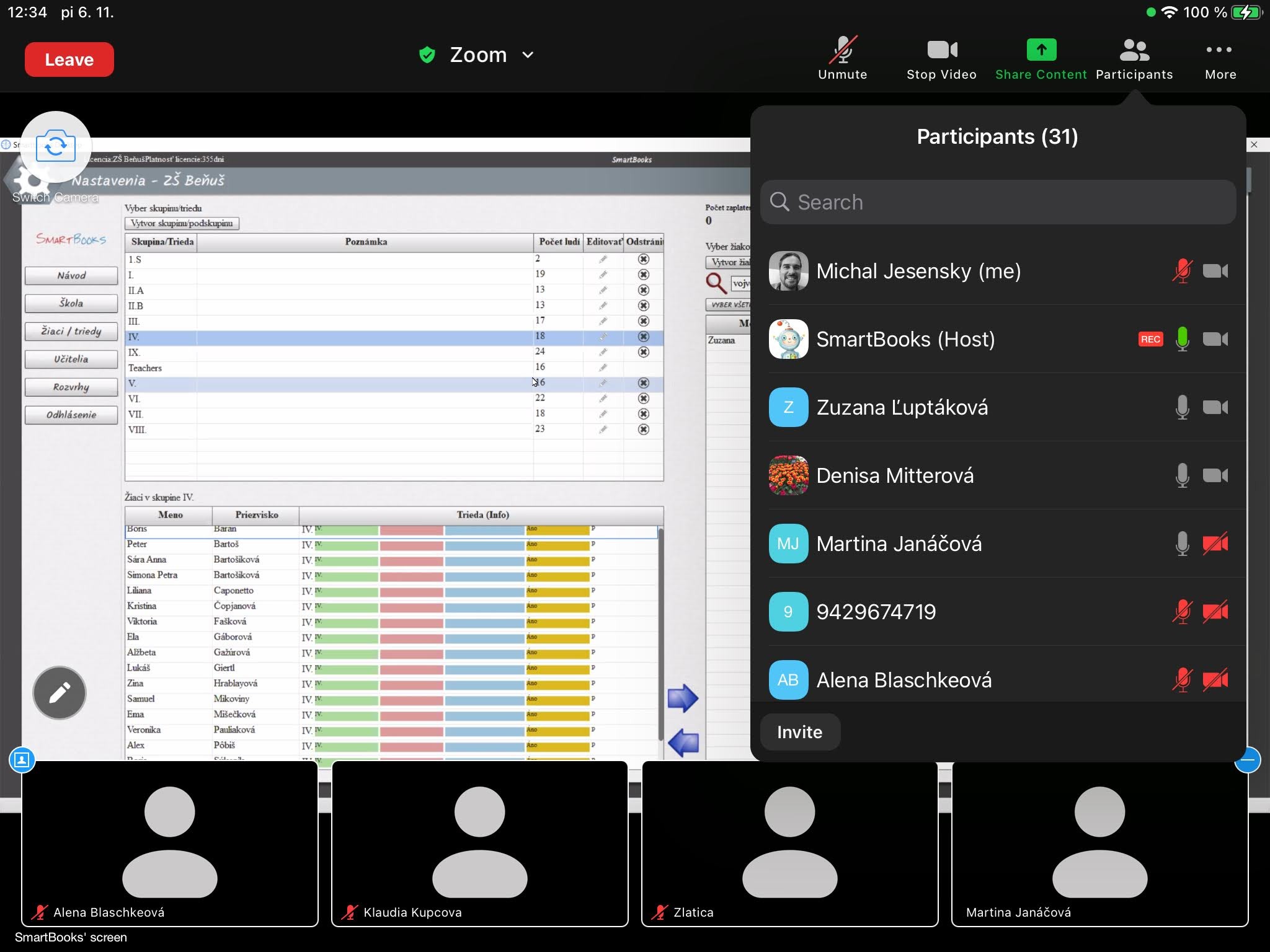Select group row VIII. in class table
Image resolution: width=1270 pixels, height=952 pixels.
pyautogui.click(x=394, y=430)
